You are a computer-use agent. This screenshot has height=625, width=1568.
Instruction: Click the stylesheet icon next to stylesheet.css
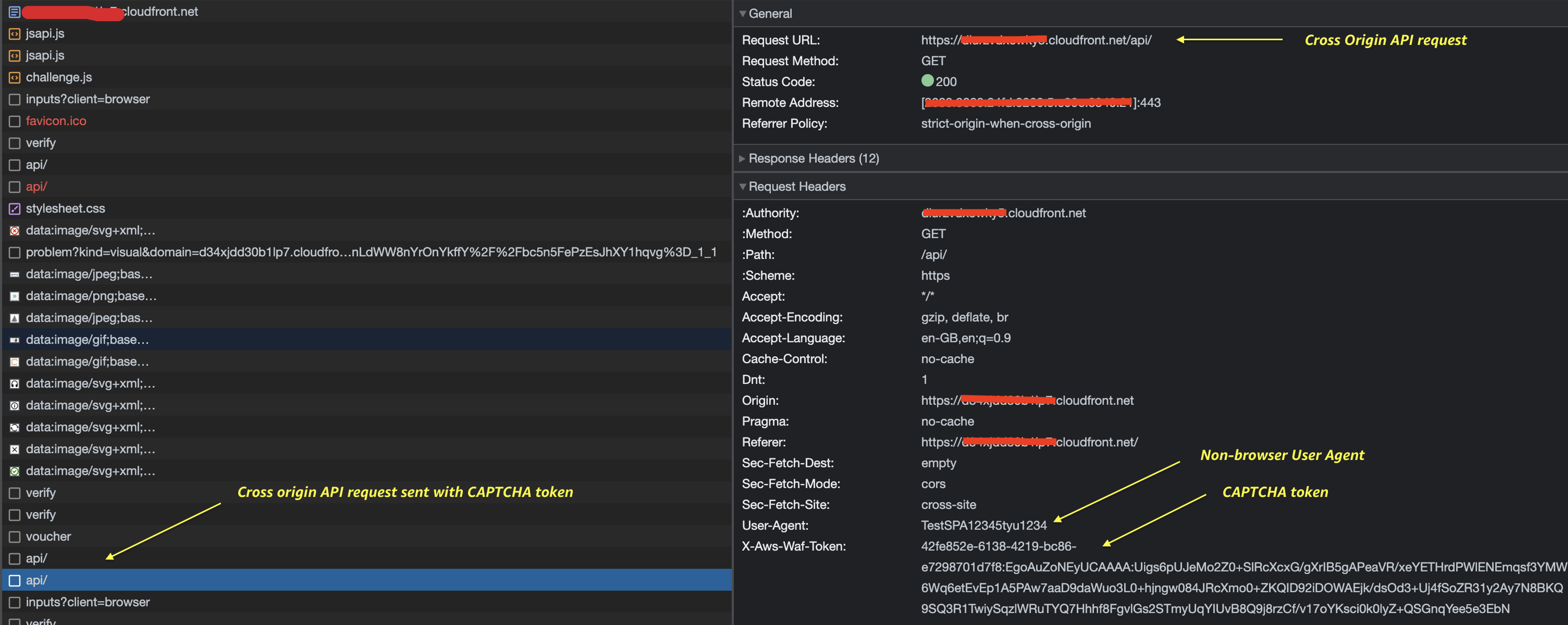(x=14, y=209)
